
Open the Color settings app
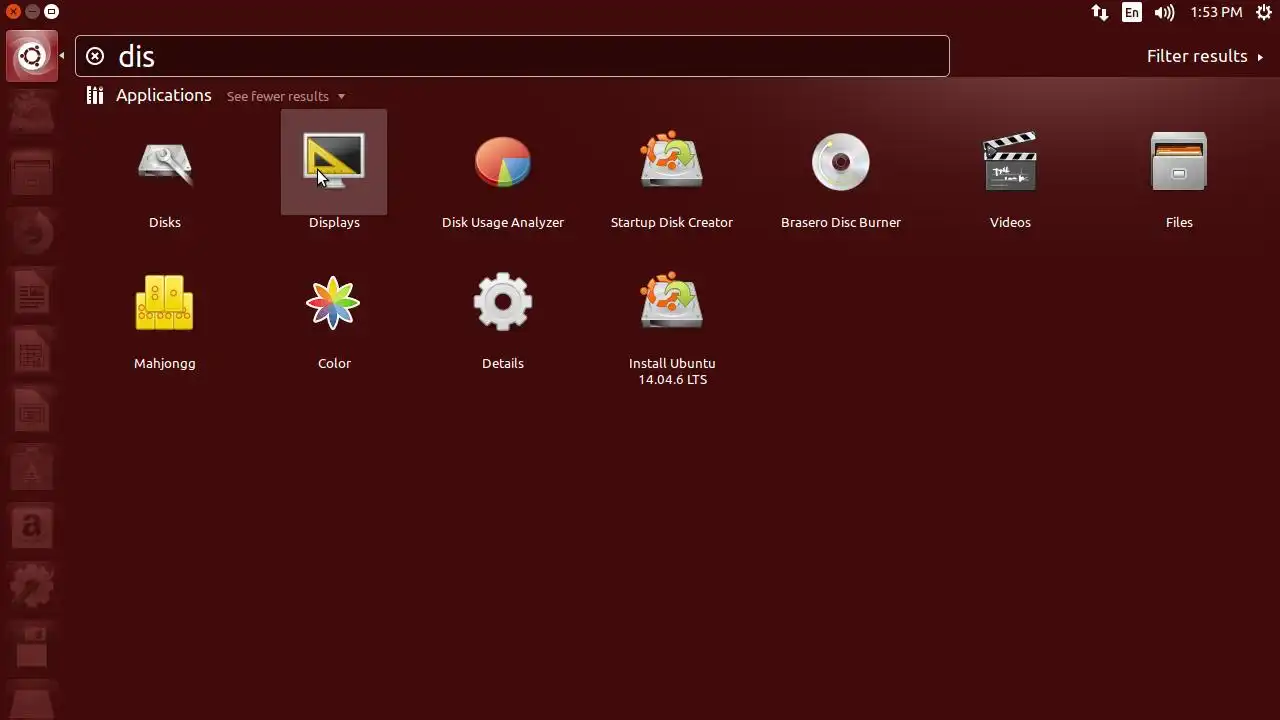(334, 303)
